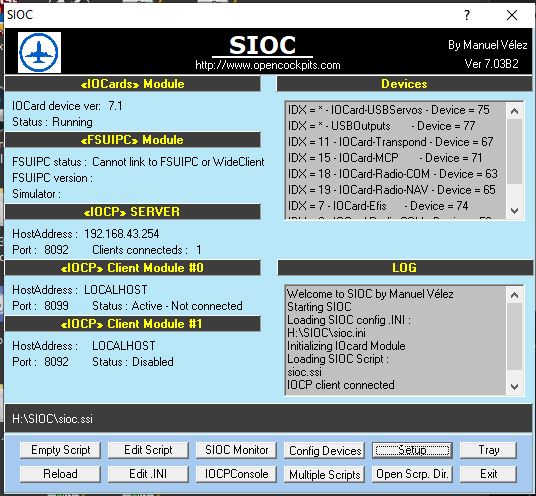536x496 pixels.
Task: Click log line 'Loading SIOC Script :'
Action: pos(338,359)
